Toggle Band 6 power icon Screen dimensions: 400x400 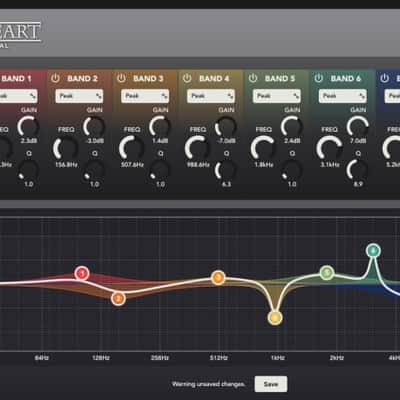(319, 78)
